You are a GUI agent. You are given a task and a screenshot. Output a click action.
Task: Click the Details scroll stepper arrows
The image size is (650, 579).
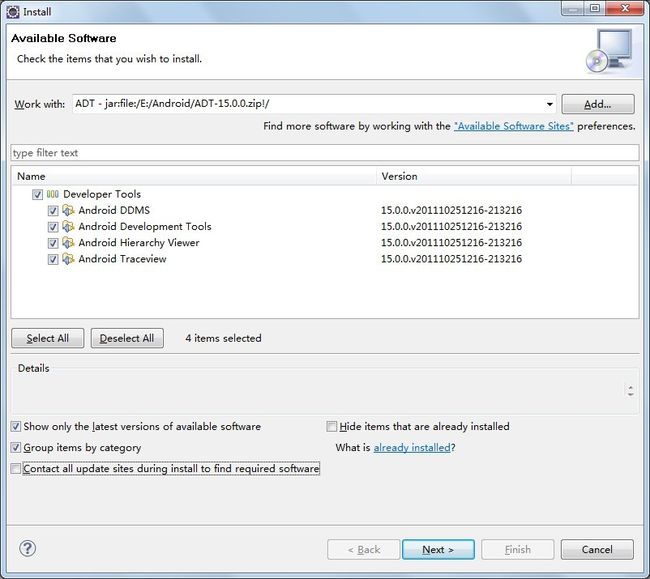tap(631, 390)
